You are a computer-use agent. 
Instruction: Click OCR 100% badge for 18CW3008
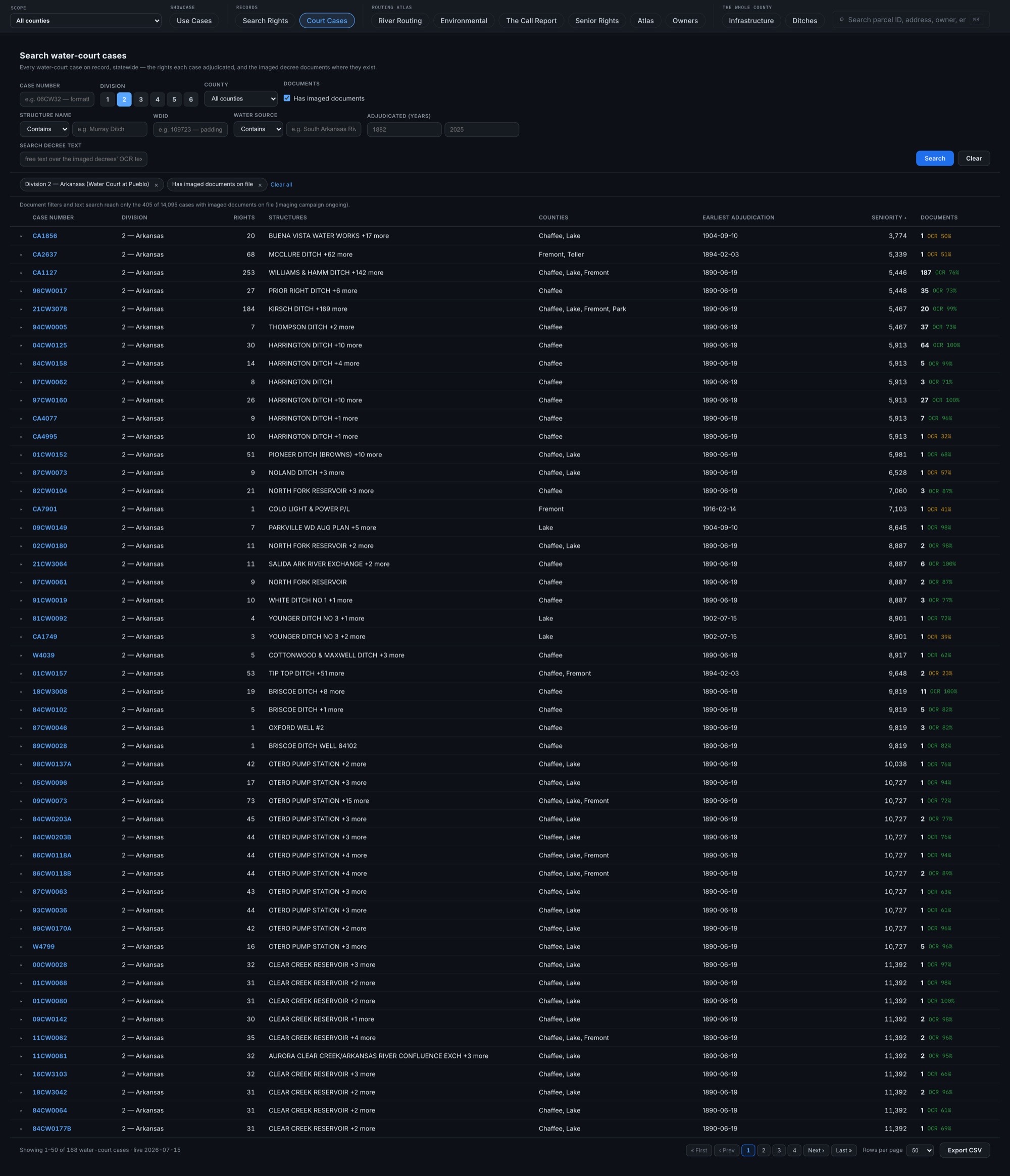pos(943,692)
